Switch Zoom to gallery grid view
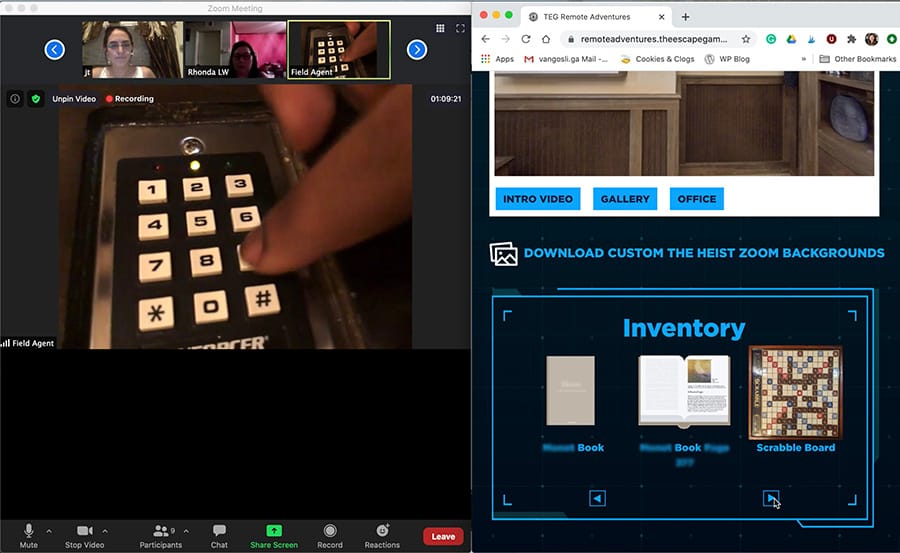Viewport: 900px width, 553px height. click(x=440, y=28)
